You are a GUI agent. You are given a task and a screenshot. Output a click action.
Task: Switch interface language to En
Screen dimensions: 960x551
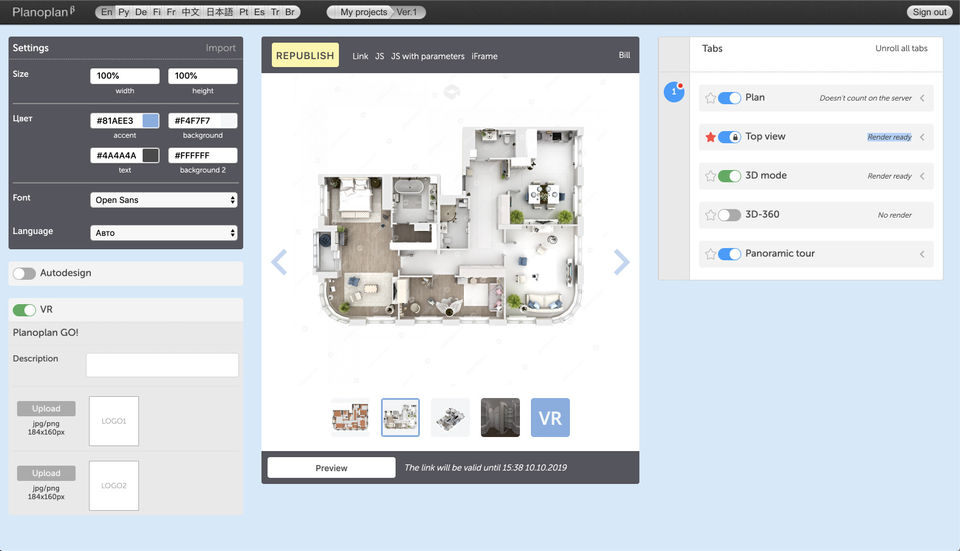click(x=107, y=12)
